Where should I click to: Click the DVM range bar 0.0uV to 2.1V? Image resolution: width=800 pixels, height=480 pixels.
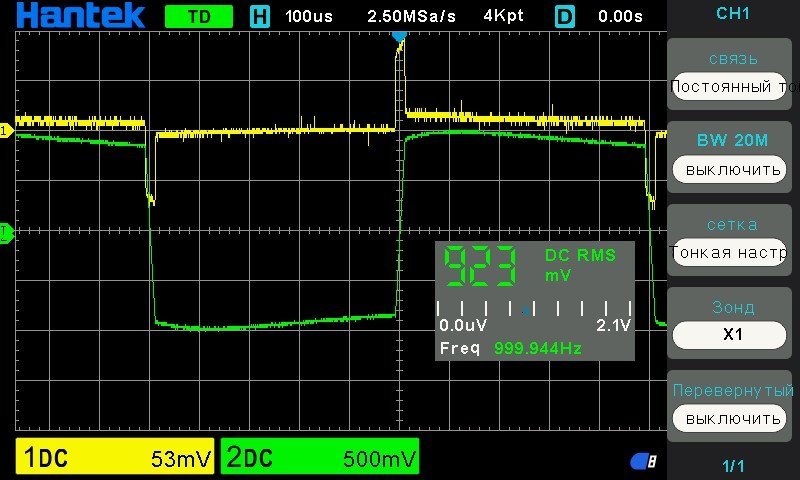coord(534,316)
